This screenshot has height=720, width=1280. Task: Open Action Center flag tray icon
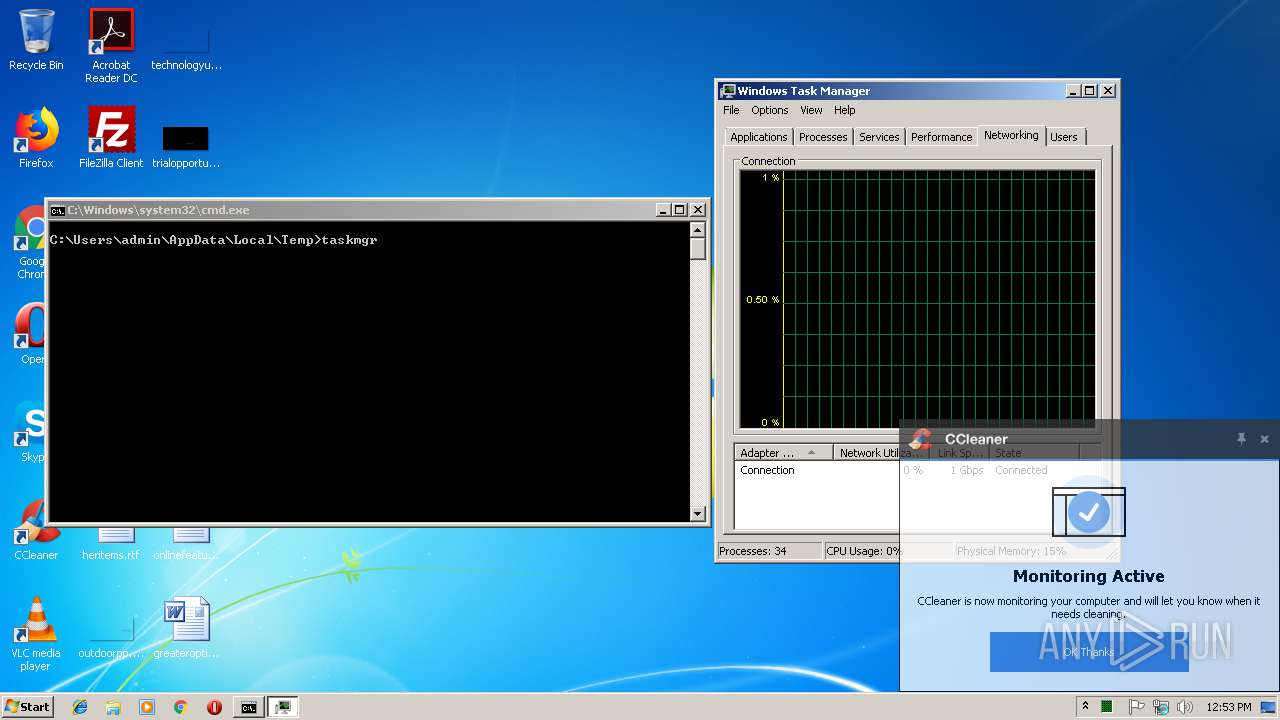tap(1136, 707)
